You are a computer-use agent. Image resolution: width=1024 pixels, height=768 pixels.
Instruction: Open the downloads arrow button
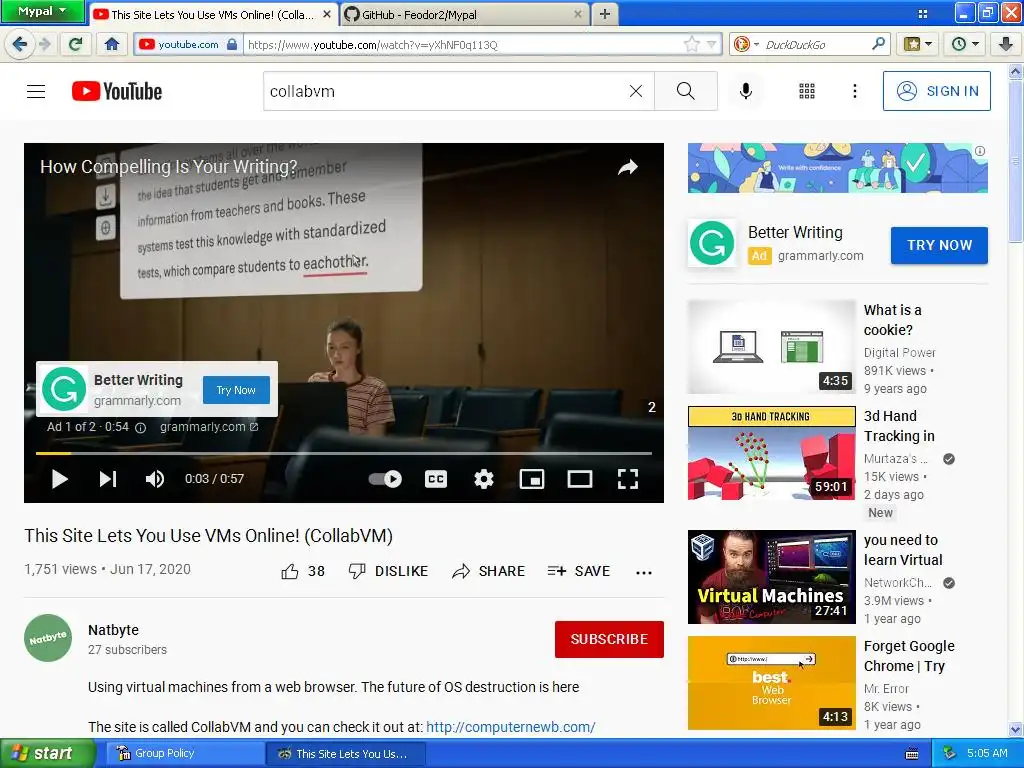[x=1006, y=44]
